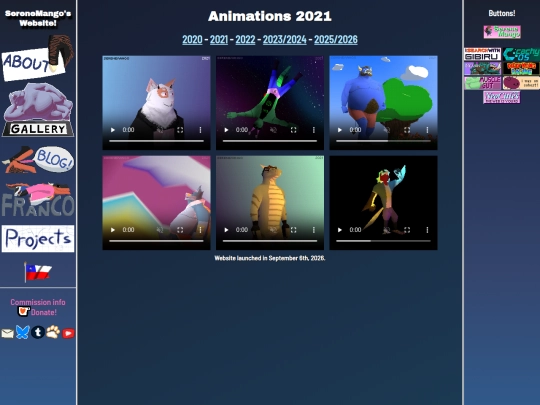Click the email envelope icon
Screen dimensions: 540x405
[7, 333]
